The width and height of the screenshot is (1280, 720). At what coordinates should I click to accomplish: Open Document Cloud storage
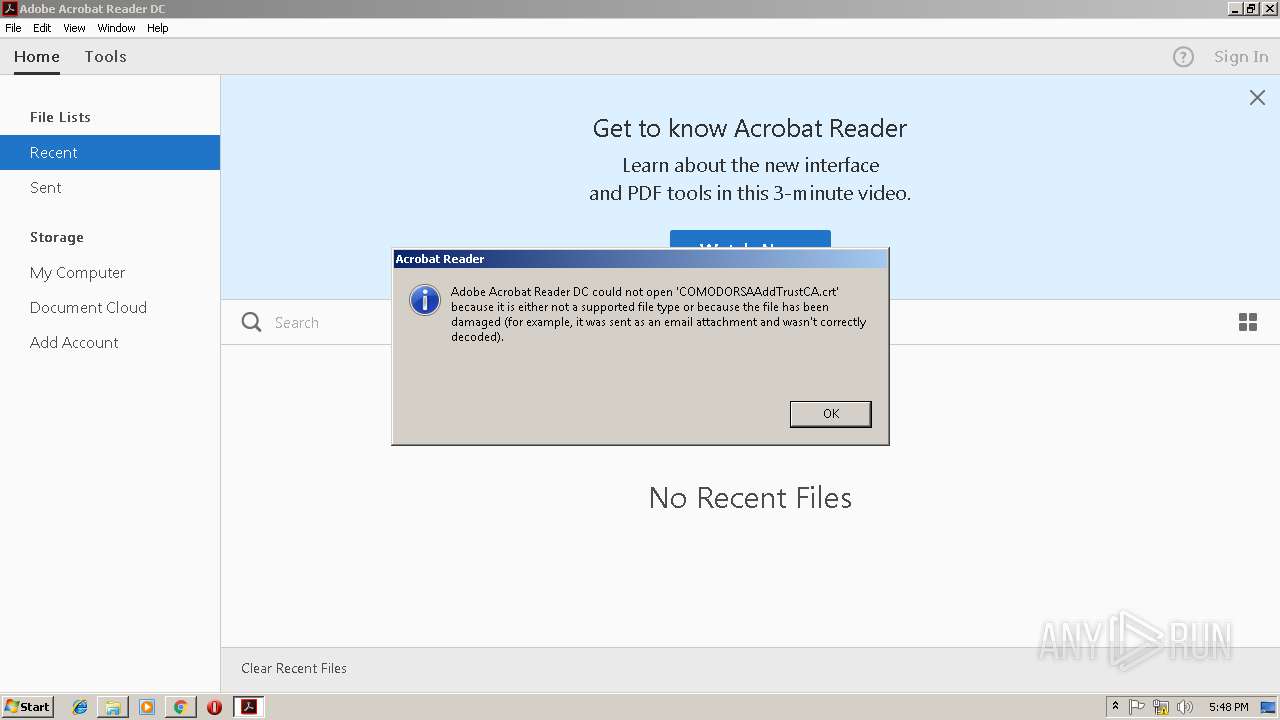click(x=110, y=307)
